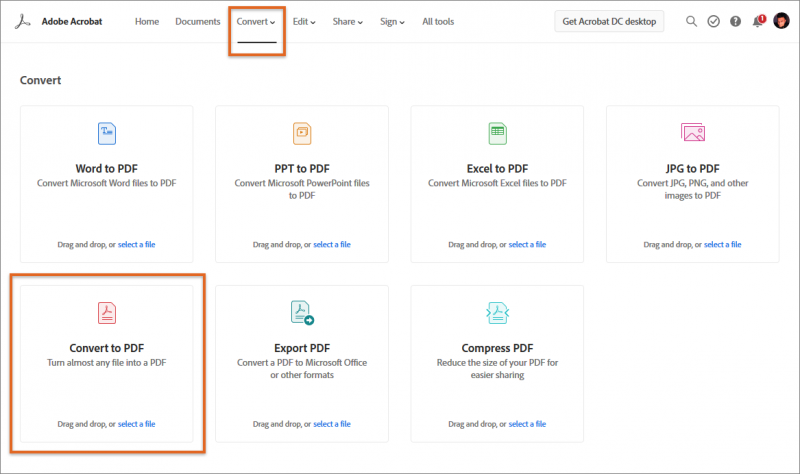Click the Adobe Acrobat brand text
Image resolution: width=800 pixels, height=474 pixels.
point(72,21)
